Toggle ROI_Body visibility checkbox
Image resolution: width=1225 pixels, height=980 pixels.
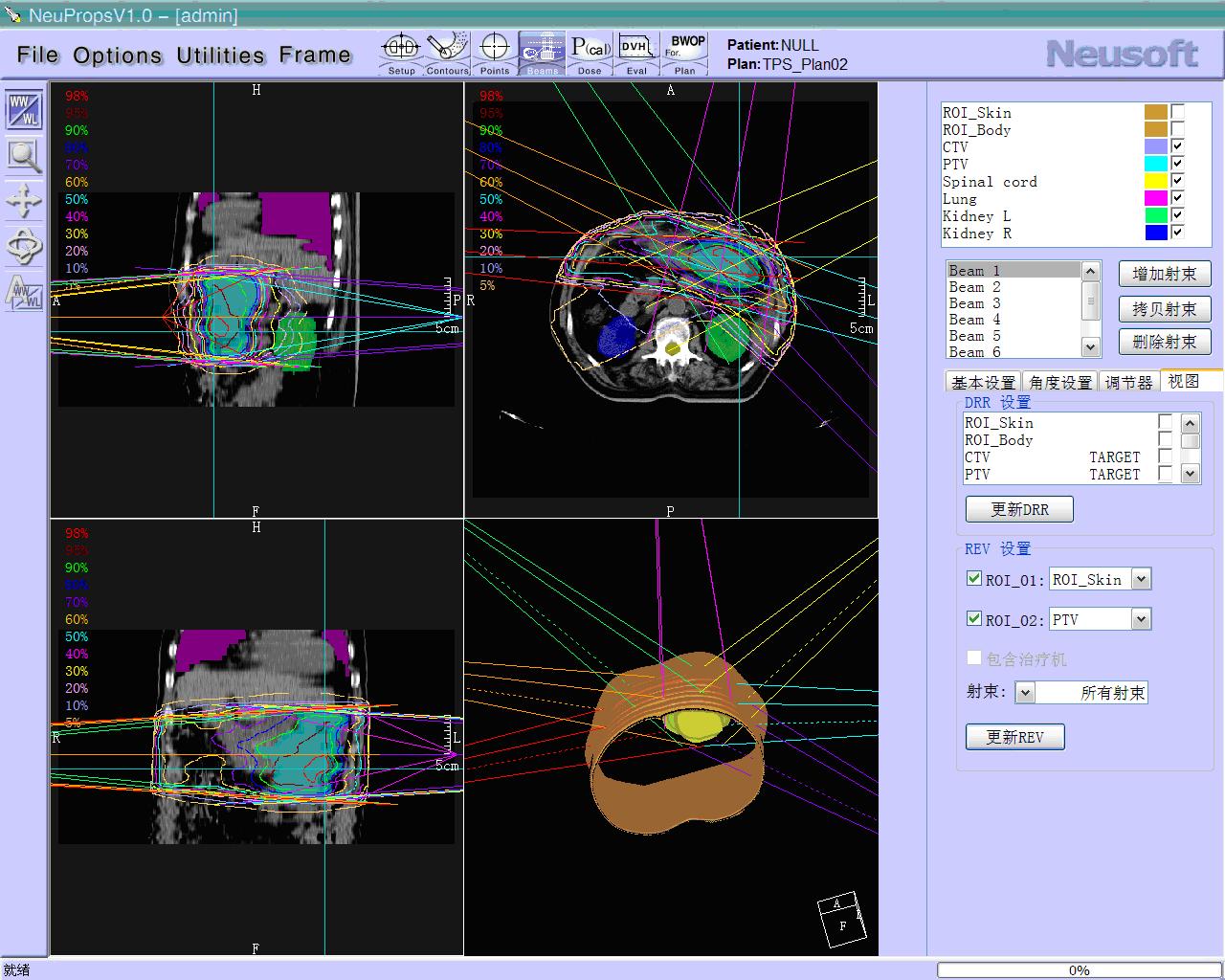(x=1178, y=129)
